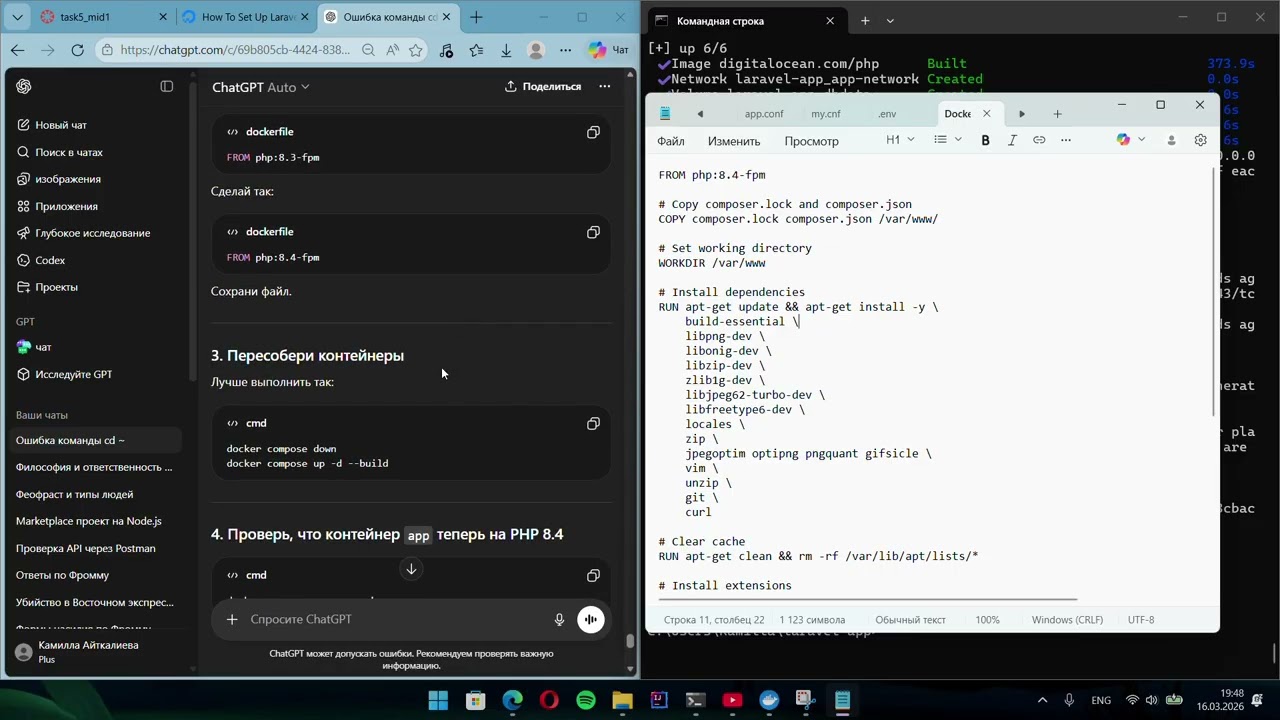
Task: Select chat 'Marketplace проект на Node.js'
Action: 89,521
